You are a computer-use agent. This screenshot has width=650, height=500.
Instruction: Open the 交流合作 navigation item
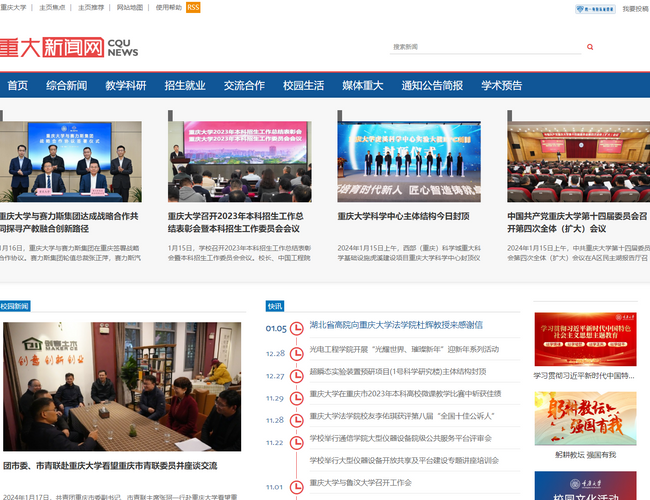(x=245, y=85)
